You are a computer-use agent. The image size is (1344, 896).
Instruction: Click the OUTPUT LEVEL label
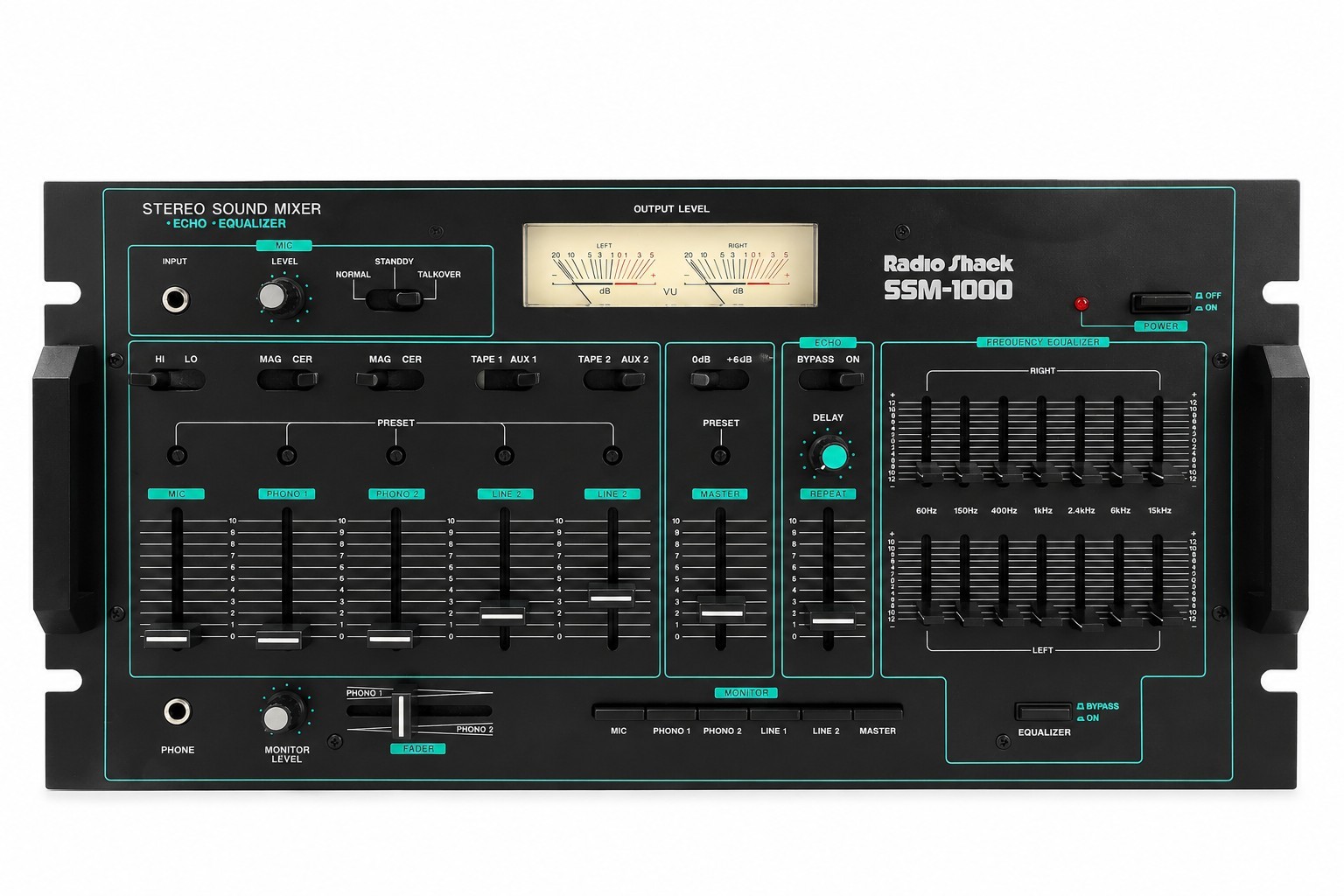(x=671, y=209)
